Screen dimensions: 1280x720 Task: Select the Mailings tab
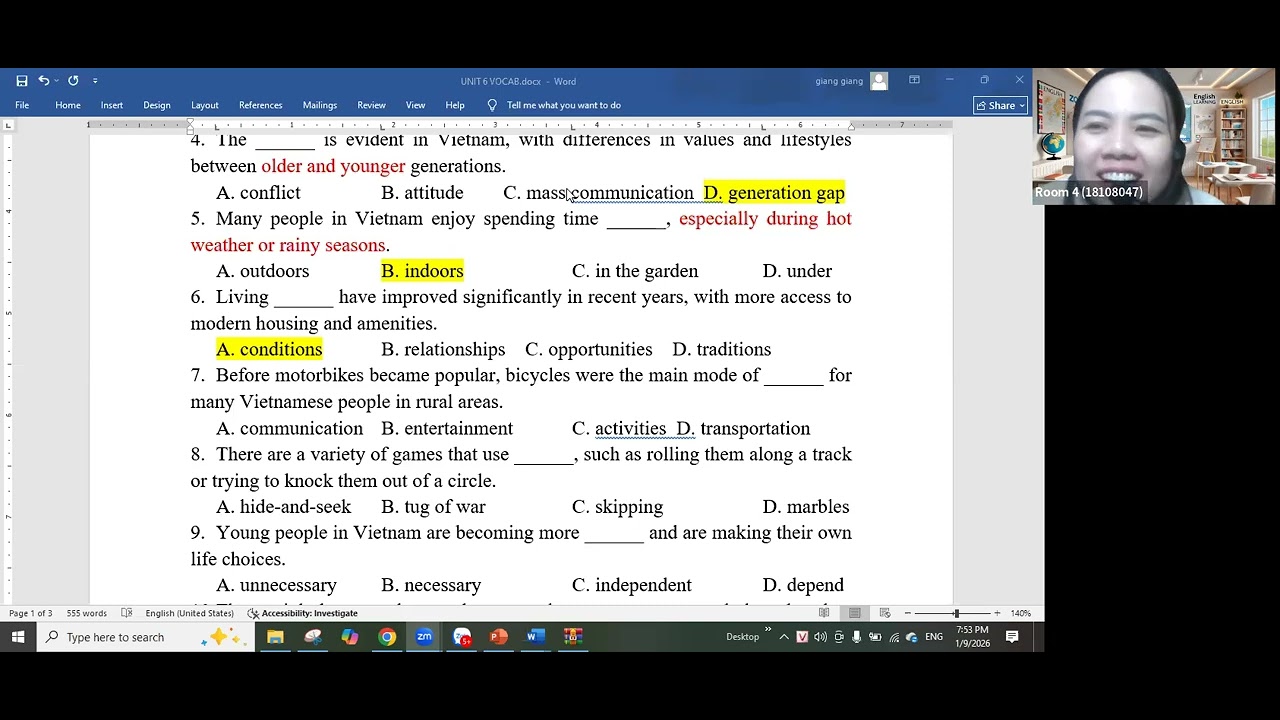click(320, 105)
